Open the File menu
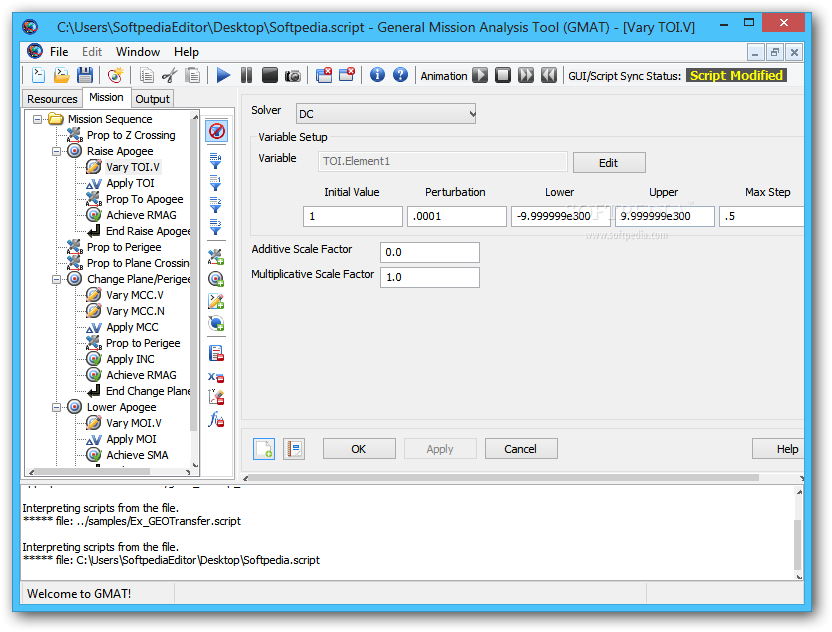 [x=59, y=52]
